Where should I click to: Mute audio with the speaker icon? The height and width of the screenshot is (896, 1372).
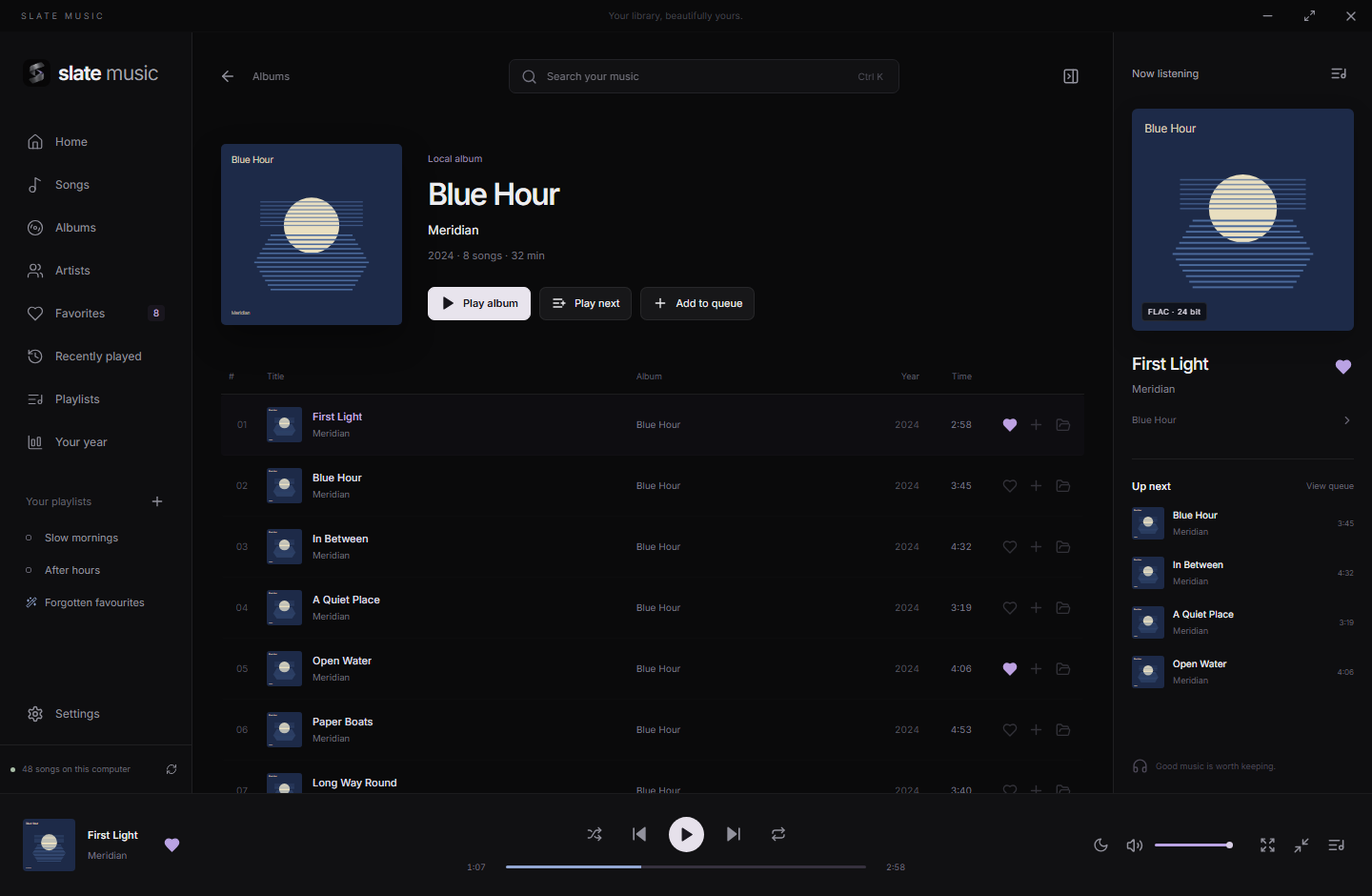tap(1134, 845)
